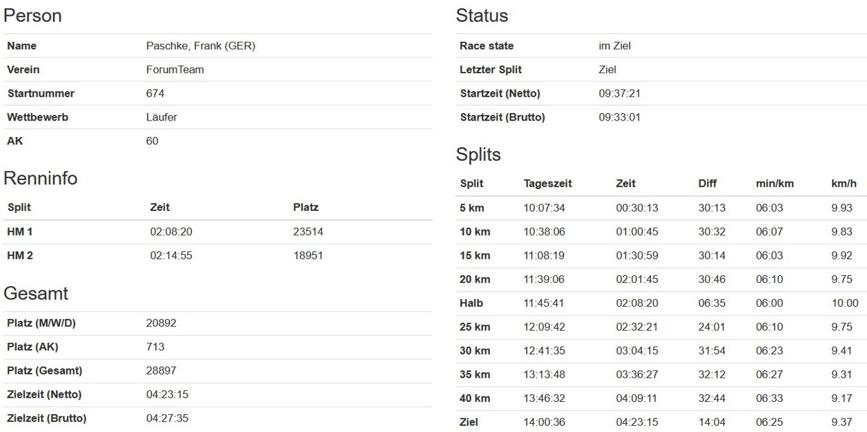This screenshot has height=432, width=867.
Task: Click the Gesamt section heading
Action: pyautogui.click(x=36, y=293)
